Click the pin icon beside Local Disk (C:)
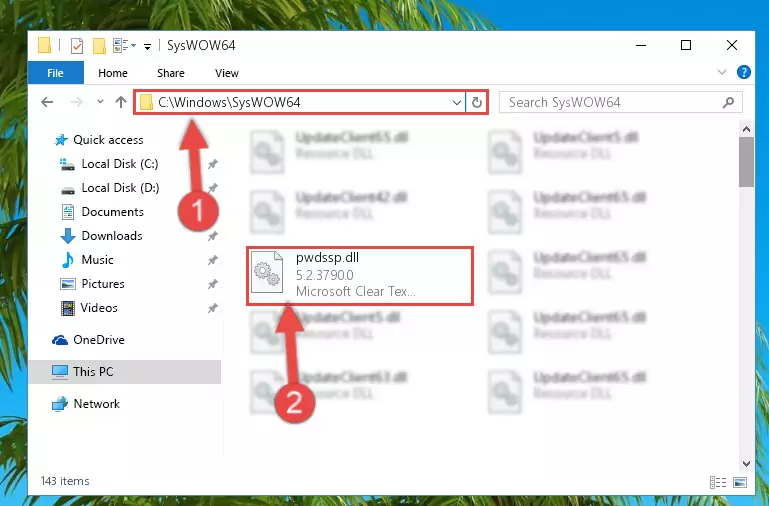 click(212, 164)
